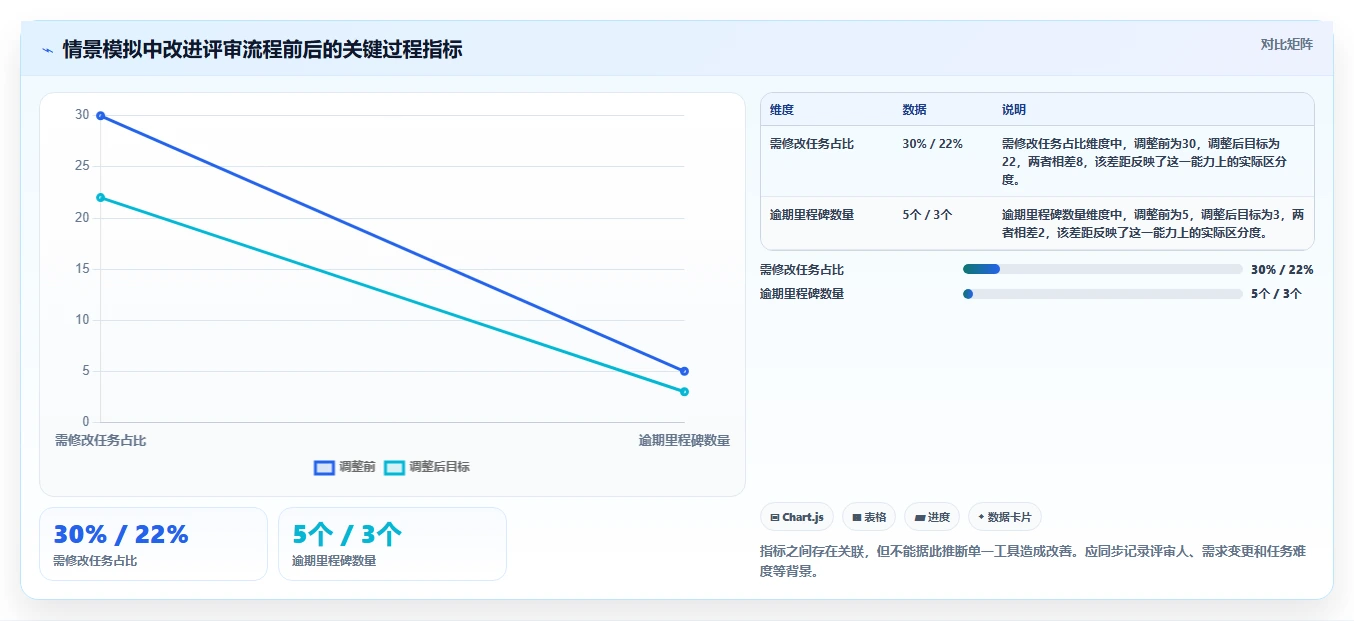Click the 调整后目标 data point at value 22
Screen dimensions: 1354x621
pyautogui.click(x=100, y=197)
